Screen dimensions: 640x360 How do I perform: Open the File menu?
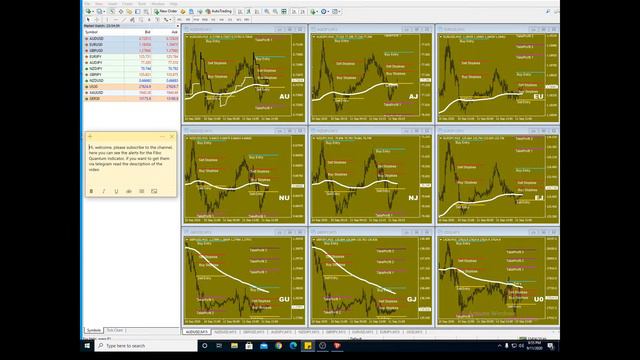(x=87, y=4)
